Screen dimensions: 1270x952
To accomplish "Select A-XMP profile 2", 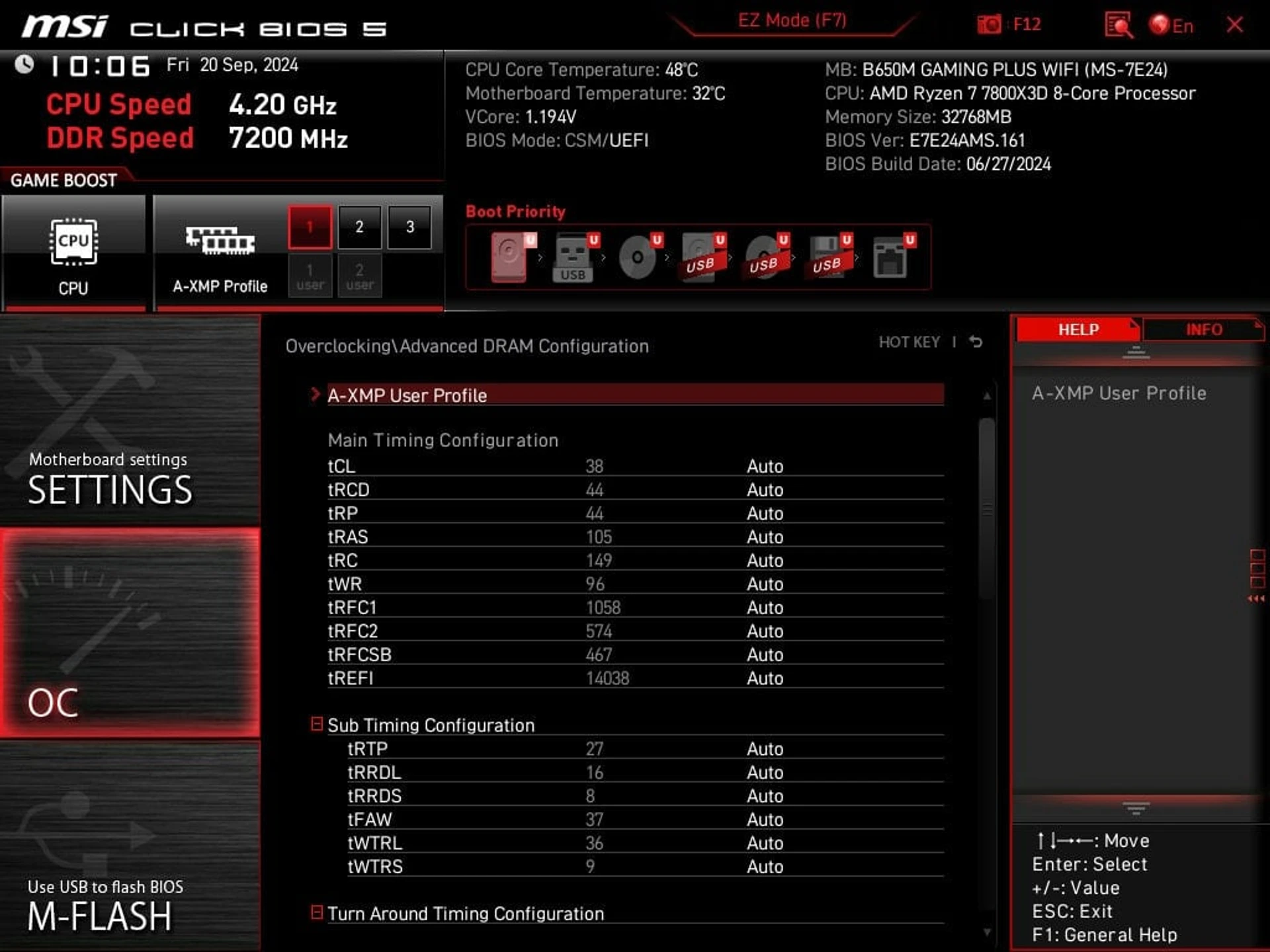I will [359, 227].
